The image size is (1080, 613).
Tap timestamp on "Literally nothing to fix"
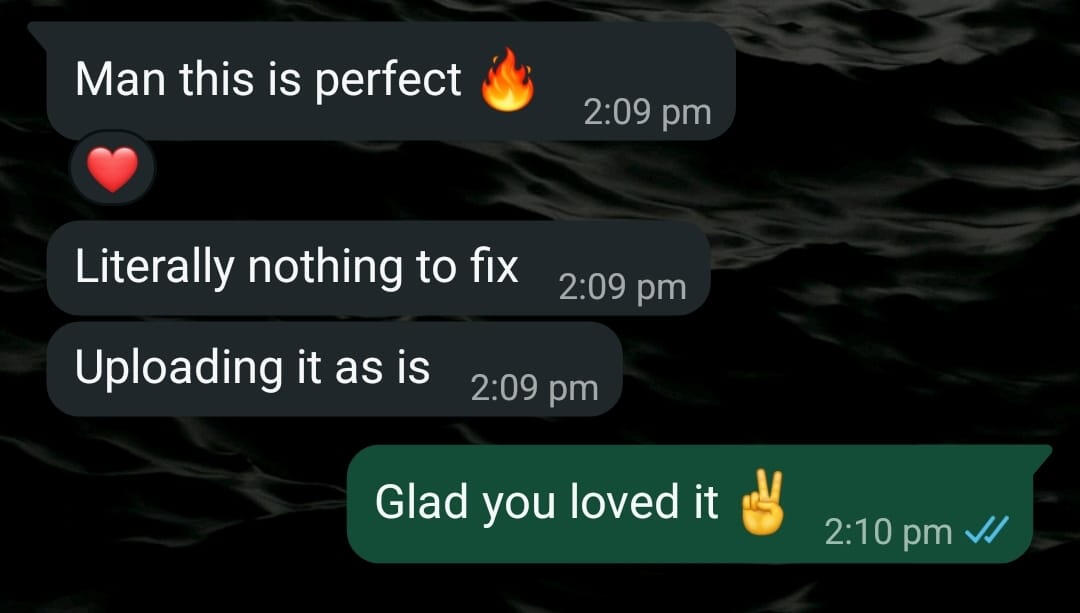tap(623, 288)
